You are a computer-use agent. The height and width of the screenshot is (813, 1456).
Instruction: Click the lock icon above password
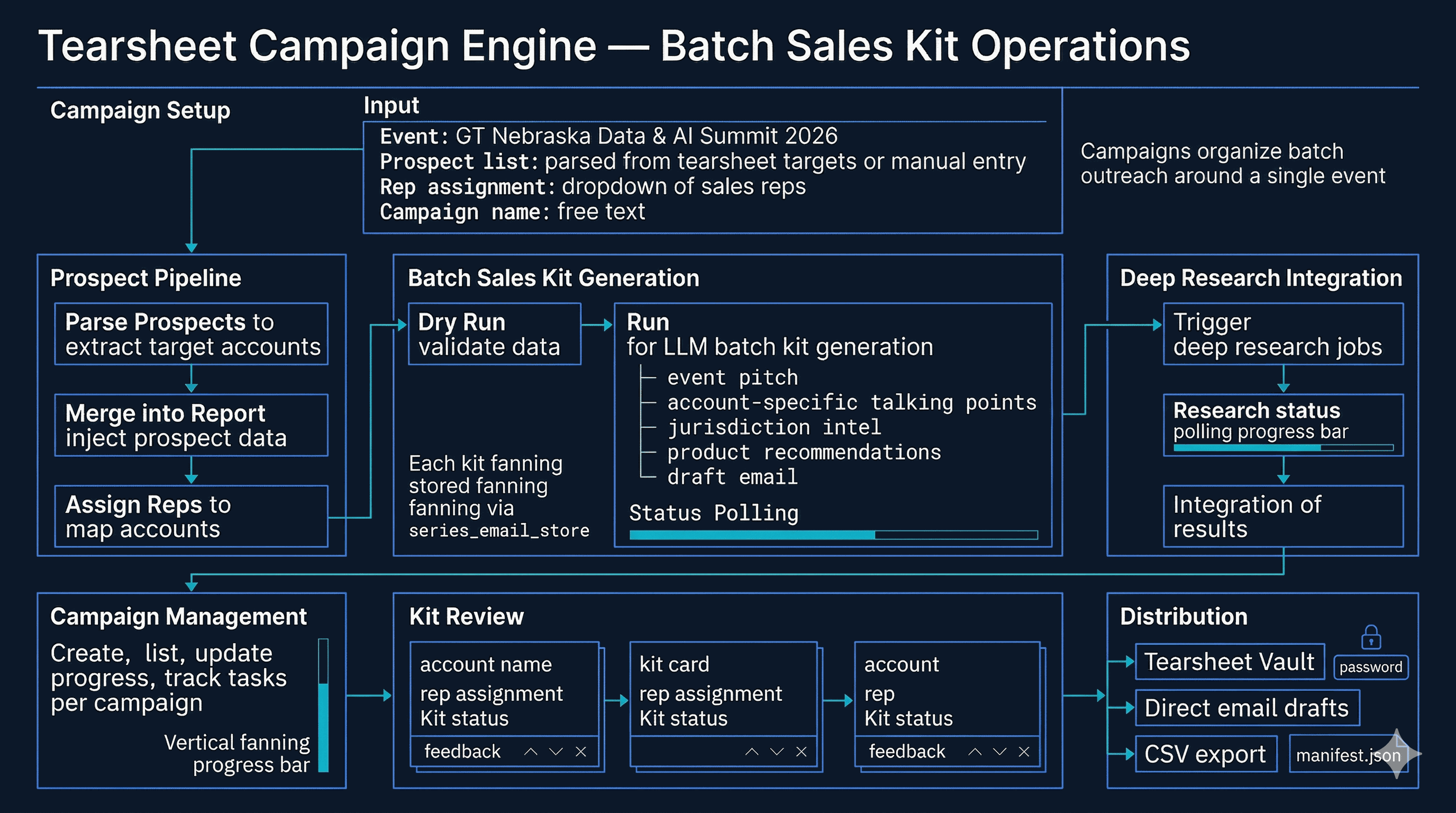tap(1371, 637)
